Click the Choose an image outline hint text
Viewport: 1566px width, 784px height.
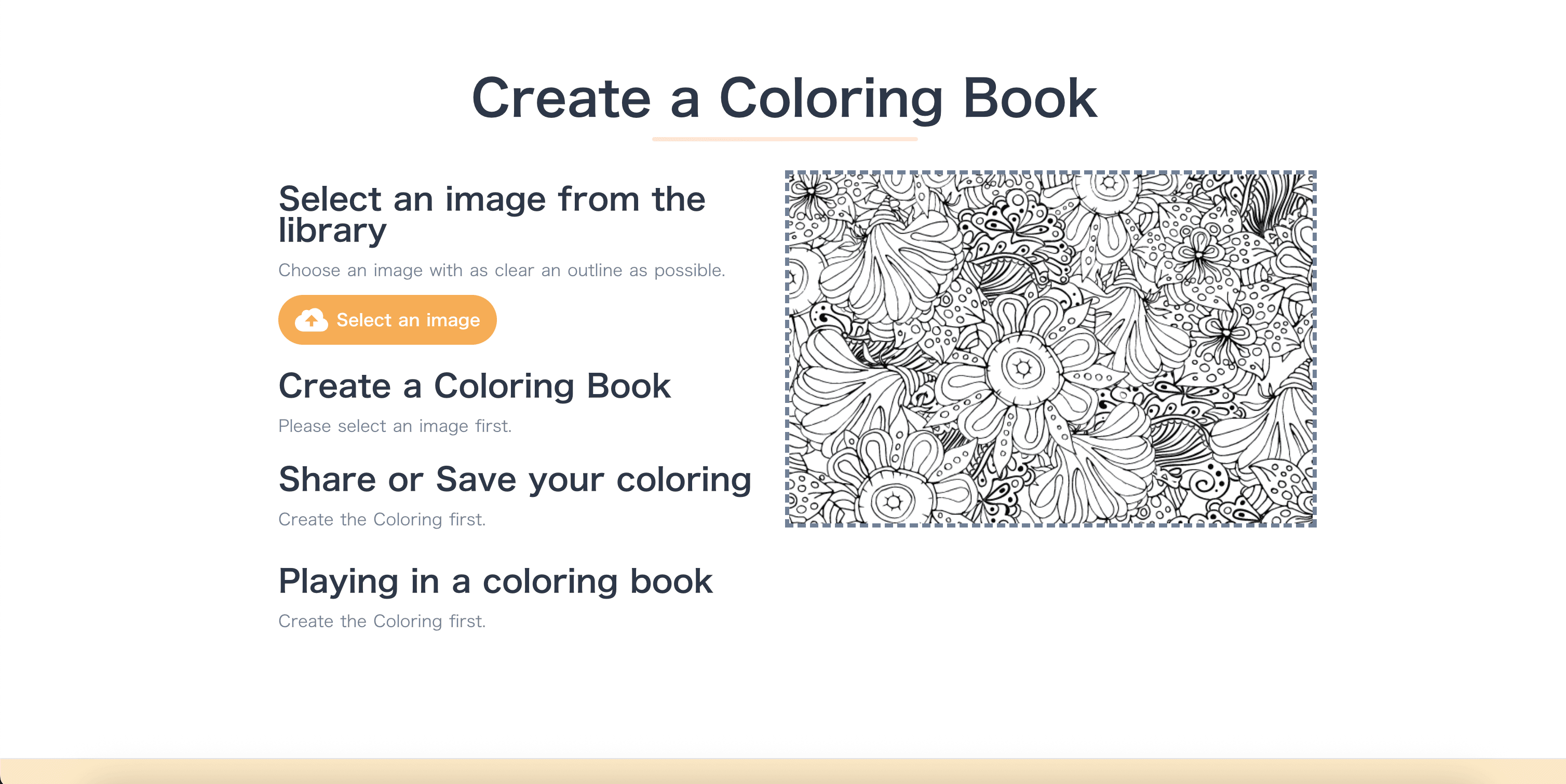coord(502,270)
